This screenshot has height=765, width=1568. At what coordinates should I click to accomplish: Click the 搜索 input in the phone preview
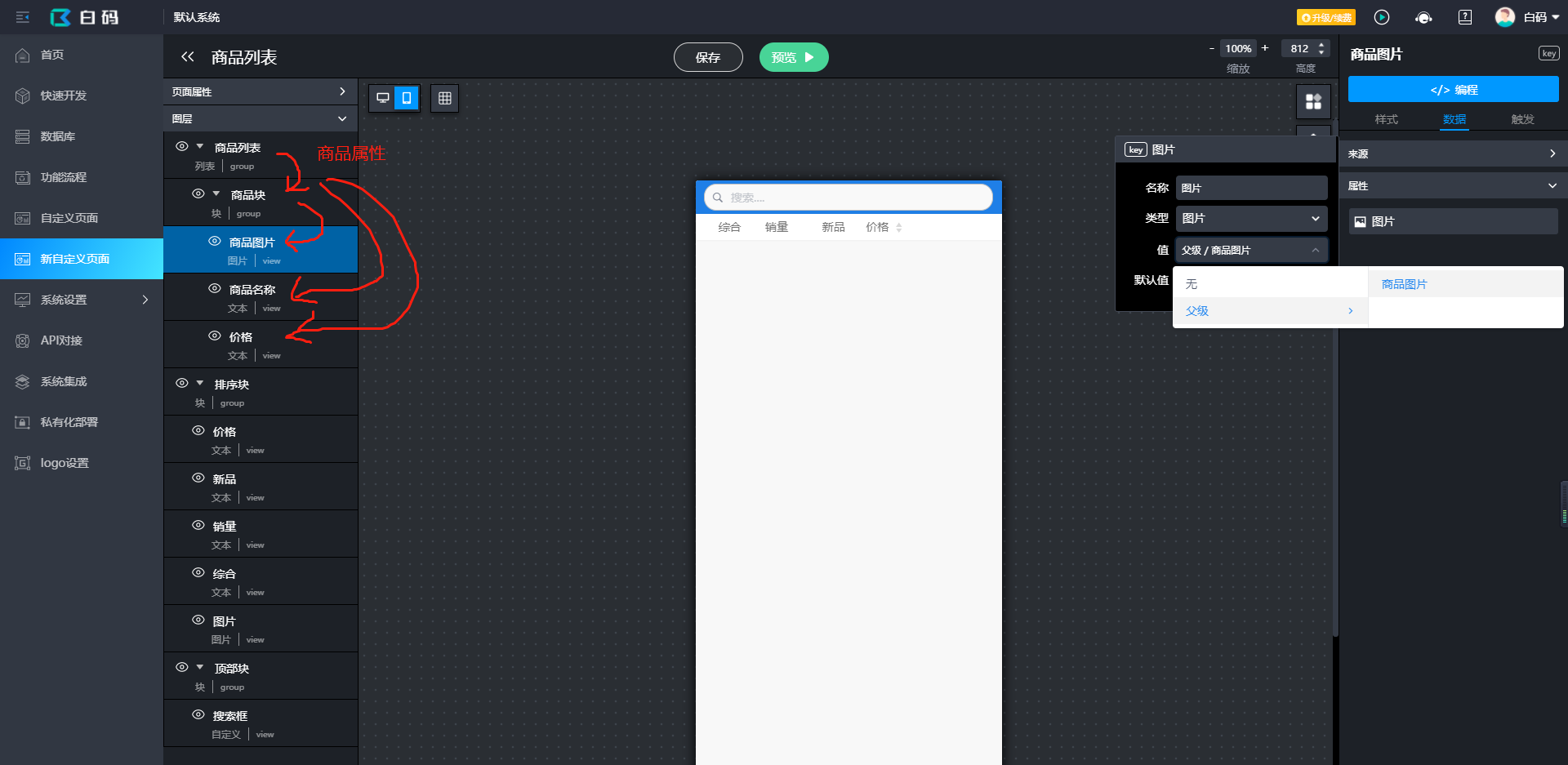tap(849, 198)
